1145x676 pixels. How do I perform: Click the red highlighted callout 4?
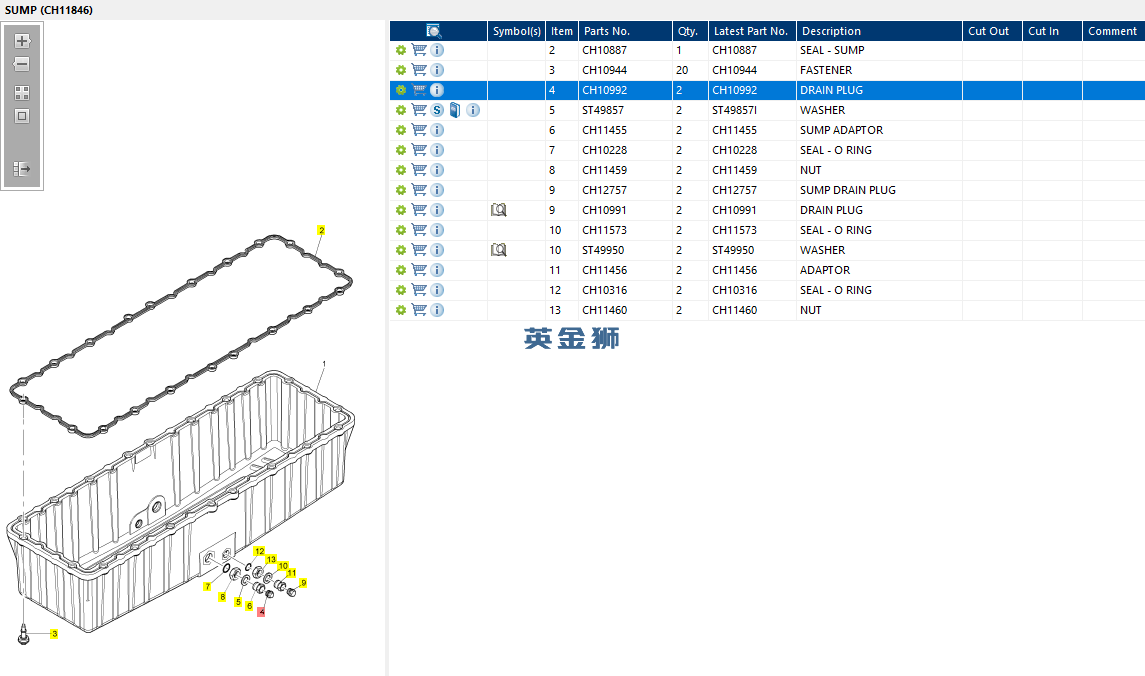pyautogui.click(x=261, y=612)
